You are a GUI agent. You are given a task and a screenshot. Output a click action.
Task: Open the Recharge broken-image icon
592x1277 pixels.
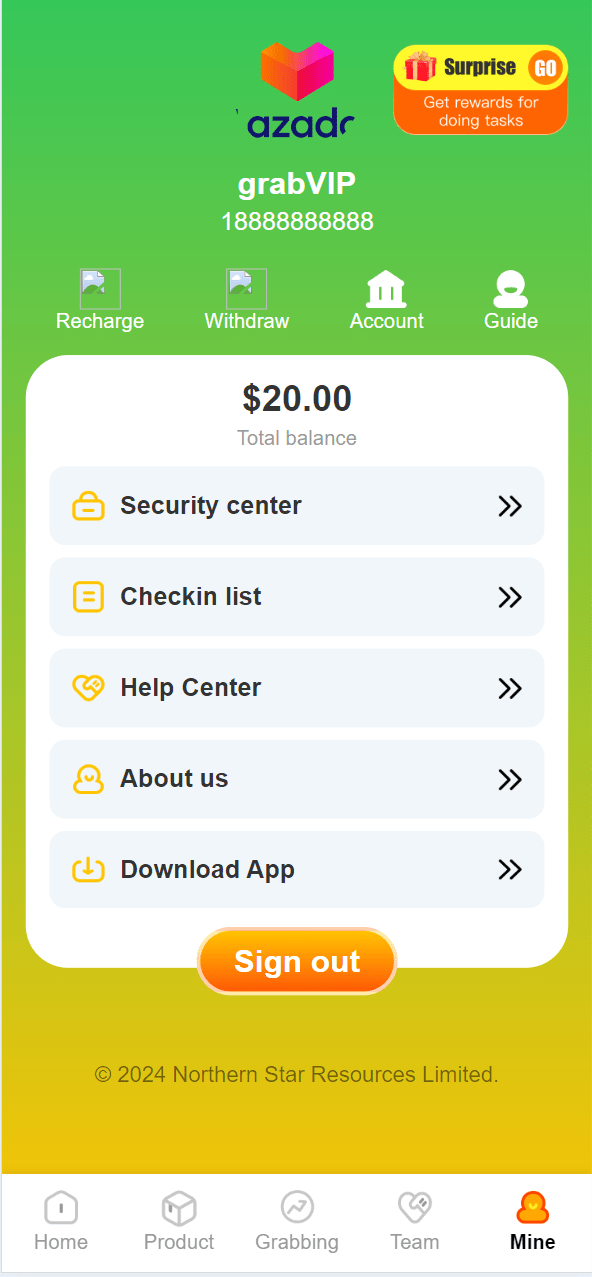100,288
